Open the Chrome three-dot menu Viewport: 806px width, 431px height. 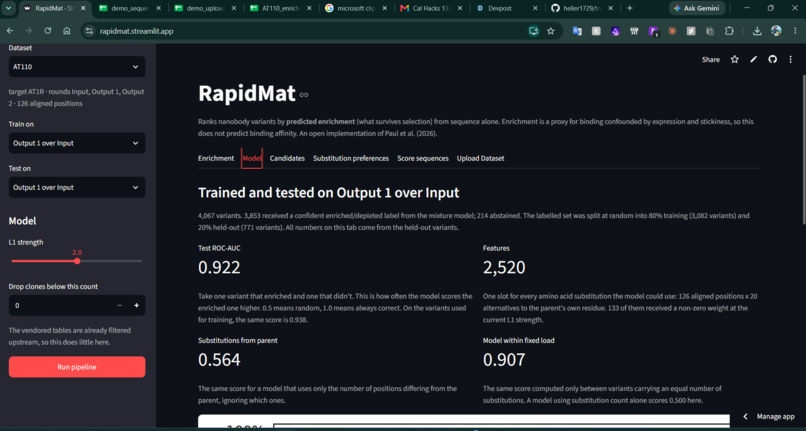click(794, 31)
